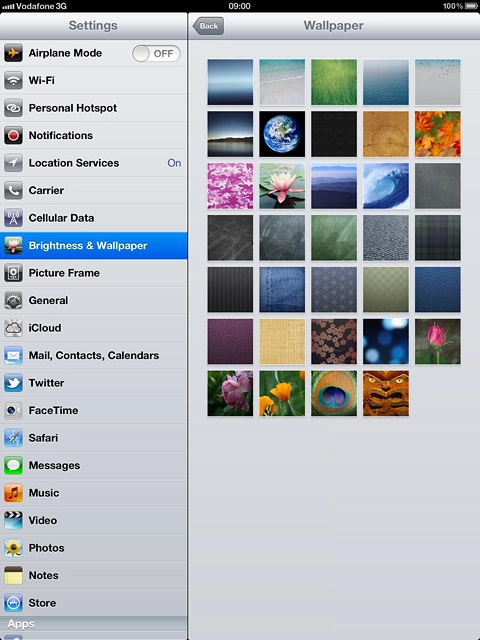
Task: Tap the Wi-Fi settings icon
Action: (13, 80)
